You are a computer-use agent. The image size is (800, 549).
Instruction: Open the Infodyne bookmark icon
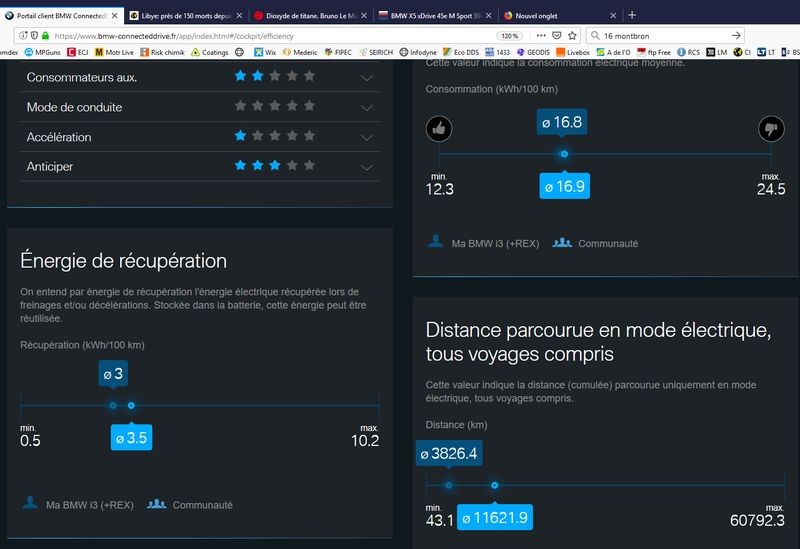[404, 52]
